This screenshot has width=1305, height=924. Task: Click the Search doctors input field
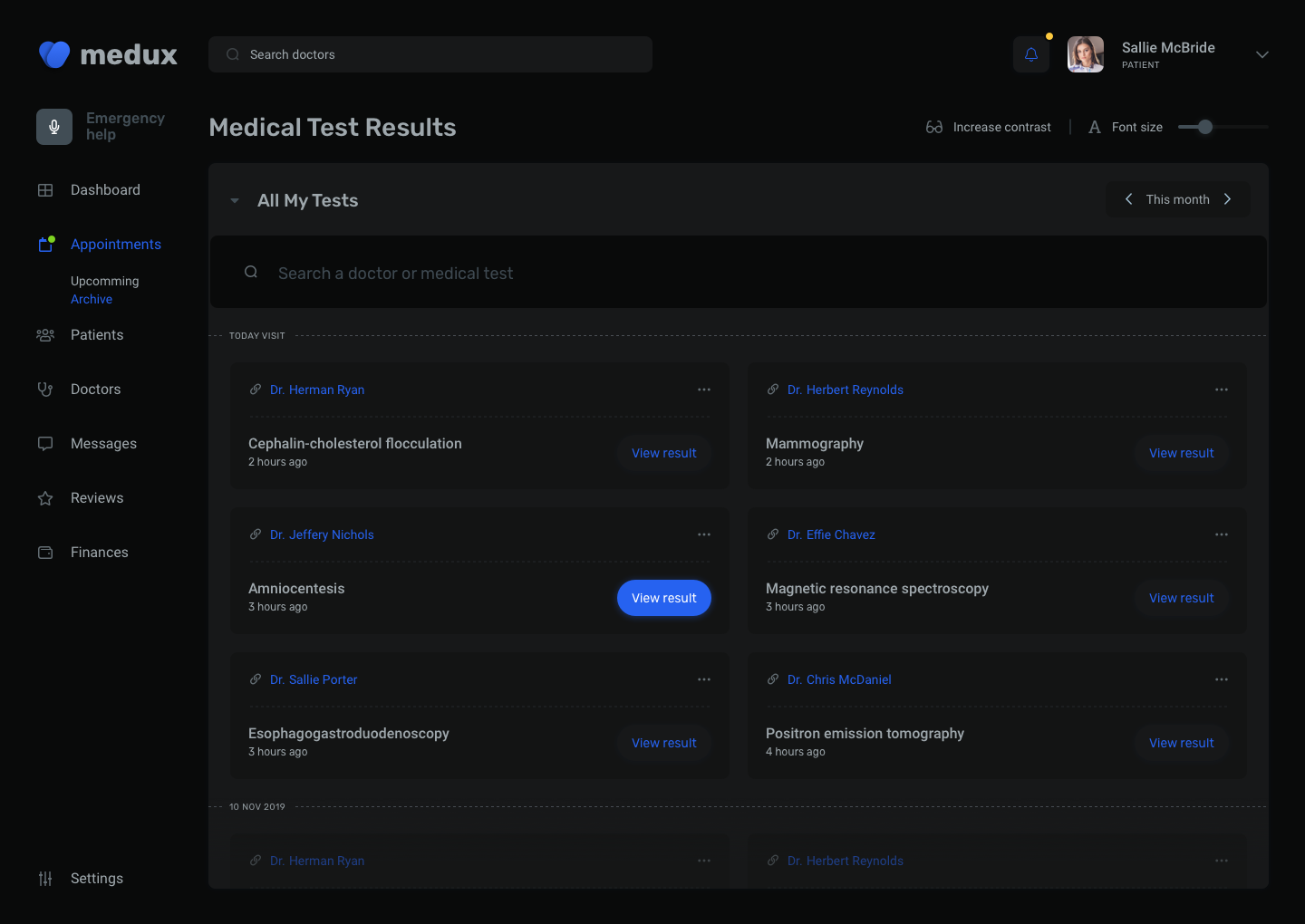click(x=430, y=54)
